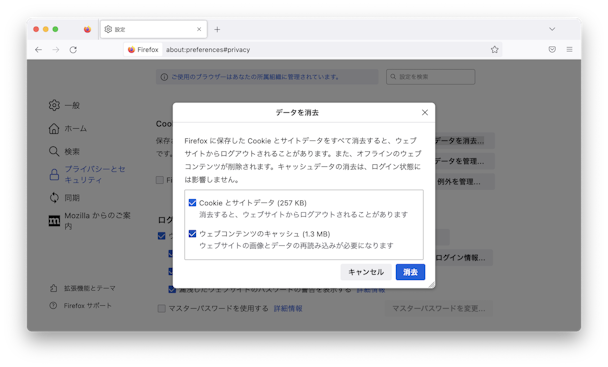Open the Pocket save icon
This screenshot has width=608, height=367.
point(552,50)
